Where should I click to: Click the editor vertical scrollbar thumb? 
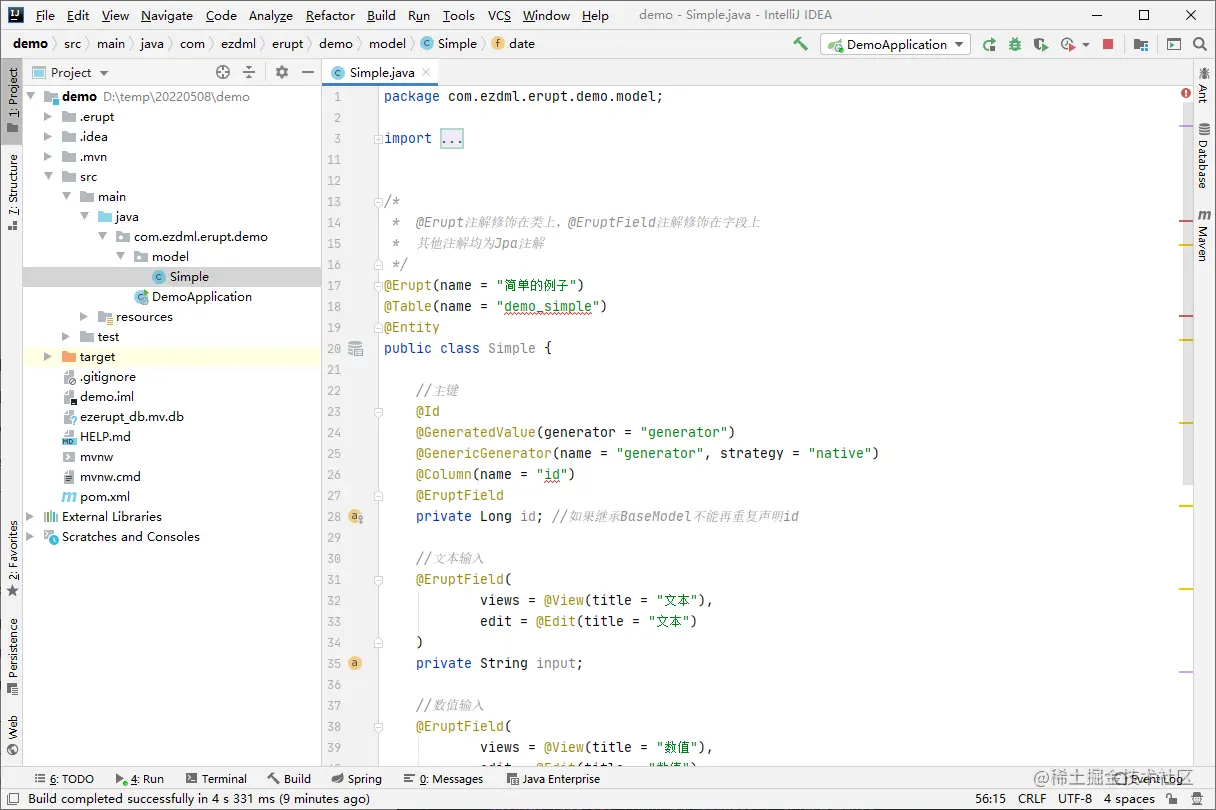1187,292
